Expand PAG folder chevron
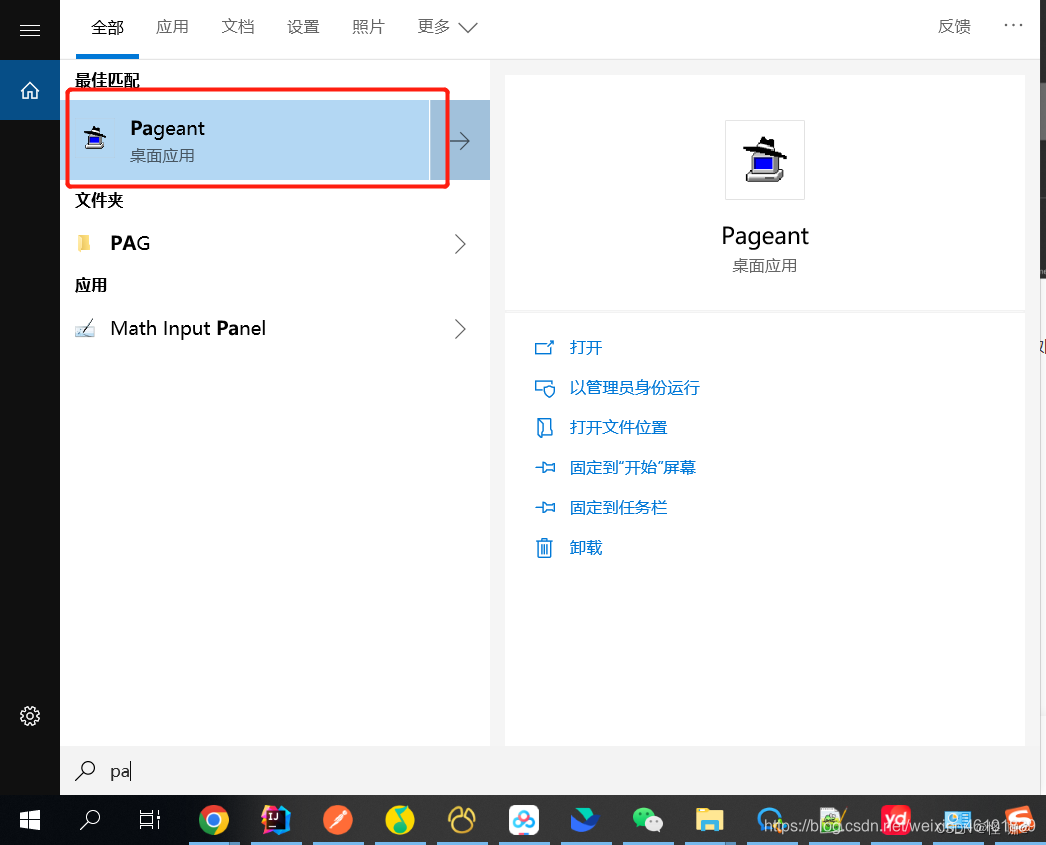 pyautogui.click(x=460, y=243)
